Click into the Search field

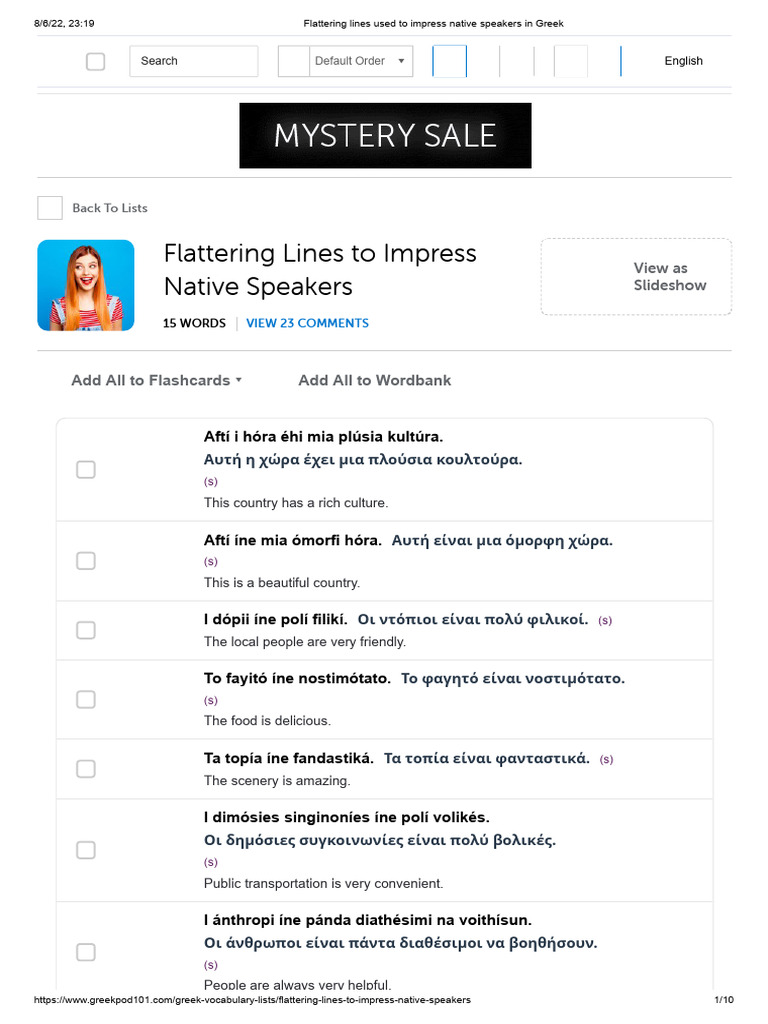tap(193, 61)
